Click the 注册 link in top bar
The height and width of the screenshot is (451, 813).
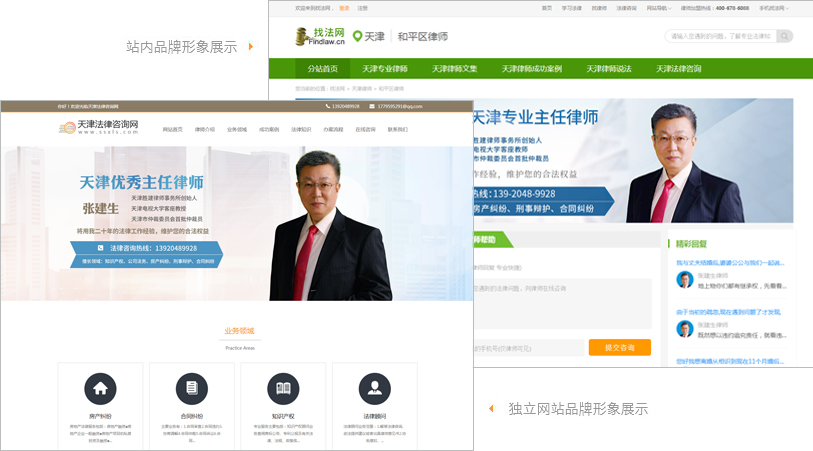click(362, 8)
